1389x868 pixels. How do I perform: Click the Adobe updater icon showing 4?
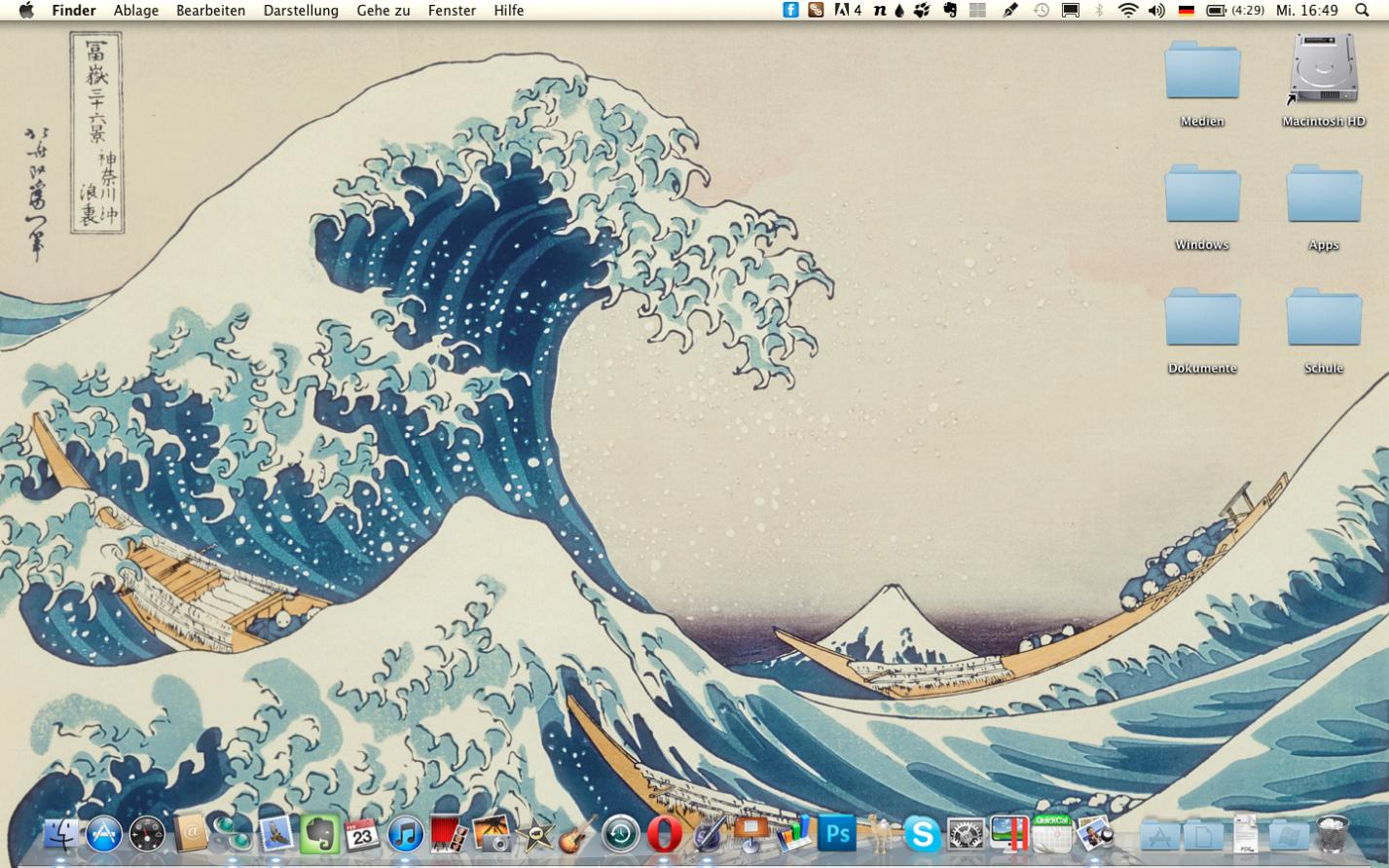(x=848, y=10)
